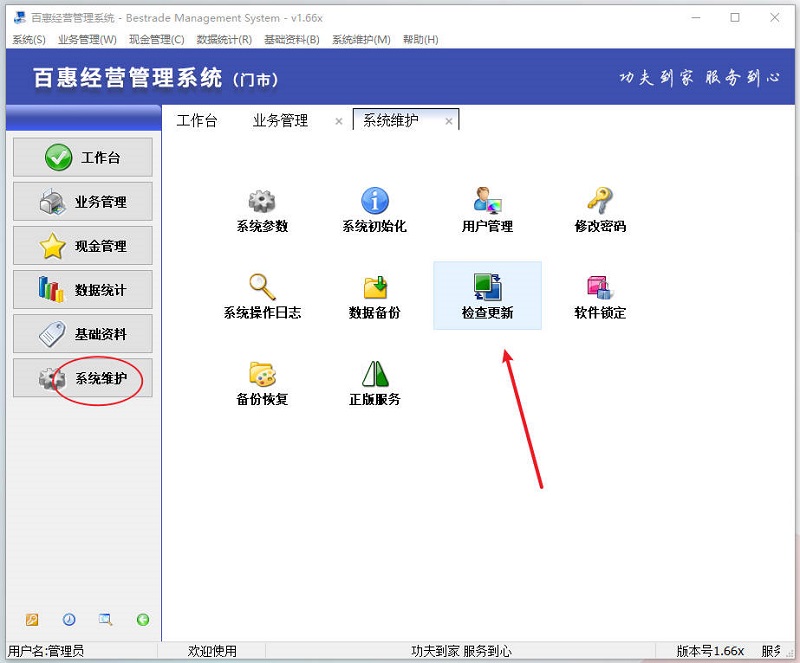Launch 数据备份 data backup
Viewport: 800px width, 663px height.
[x=375, y=295]
